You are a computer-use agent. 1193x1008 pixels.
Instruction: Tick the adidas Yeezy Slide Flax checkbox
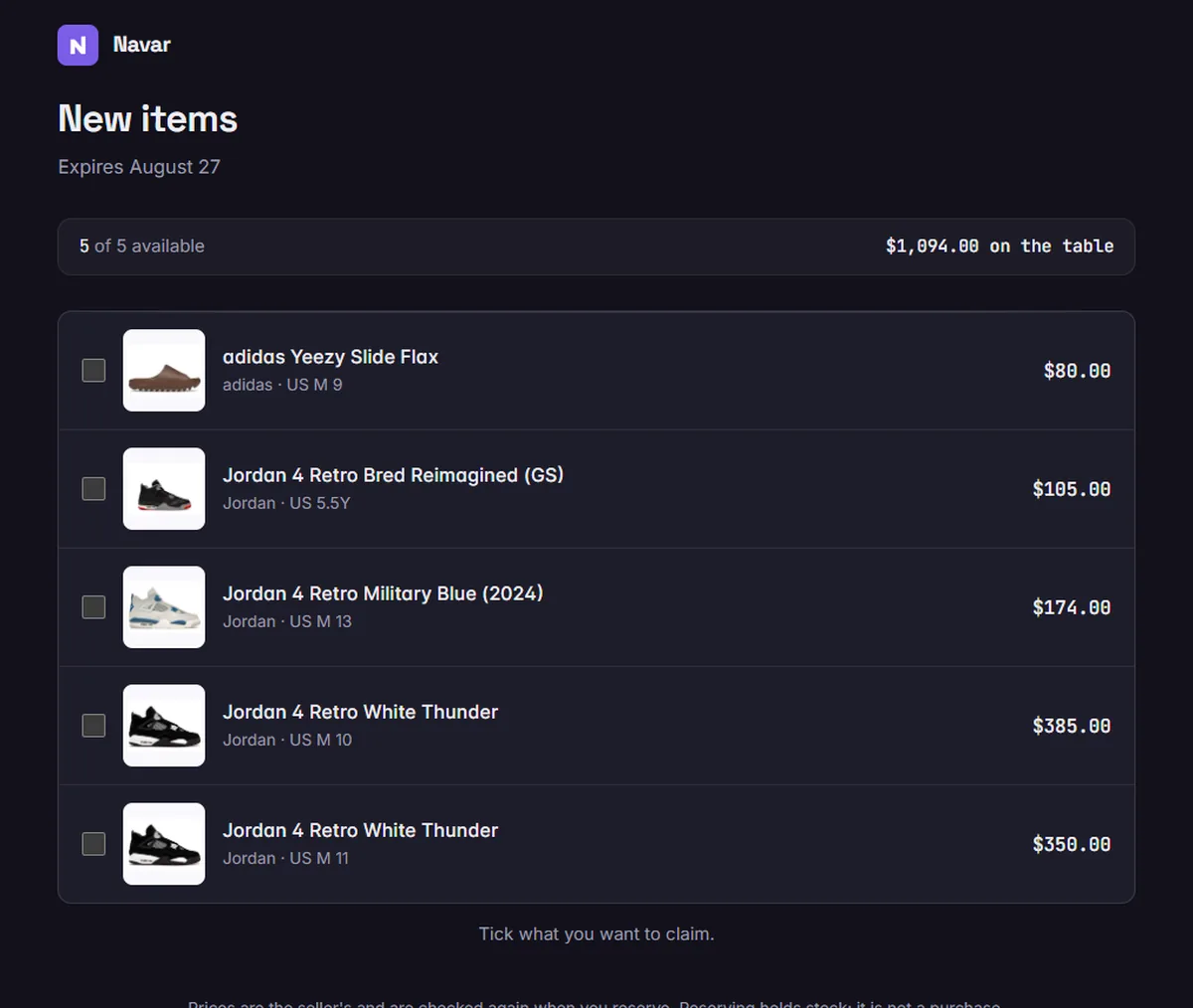tap(93, 370)
